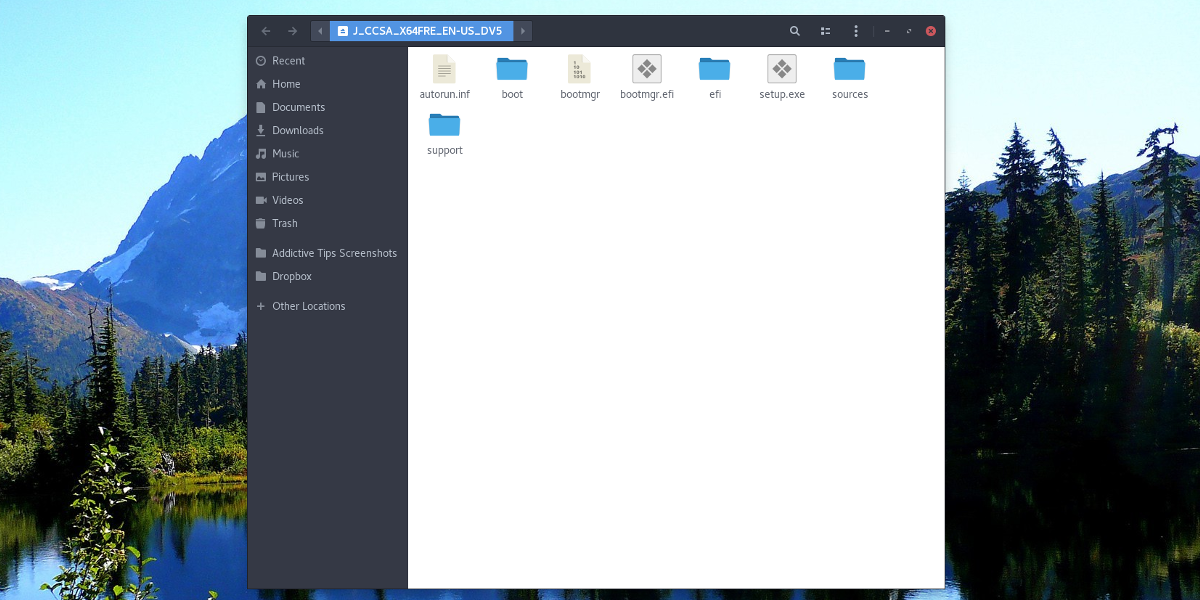
Task: Click Other Locations in the sidebar
Action: pos(308,306)
